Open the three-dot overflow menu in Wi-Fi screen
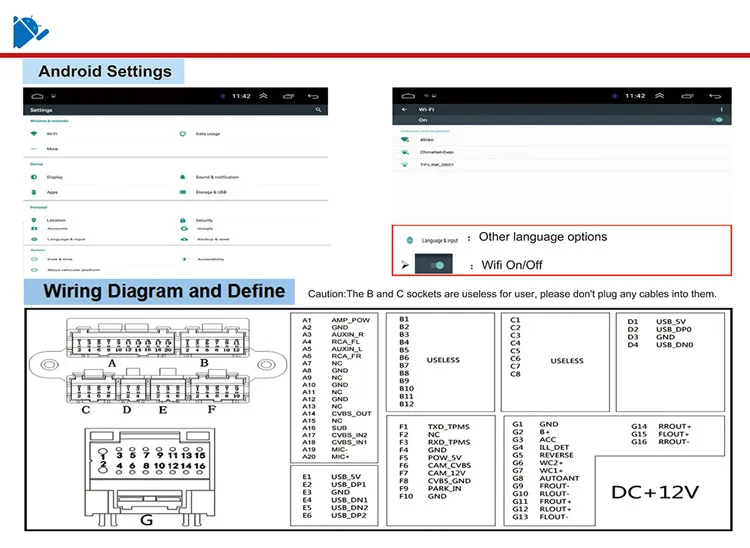 pos(721,110)
